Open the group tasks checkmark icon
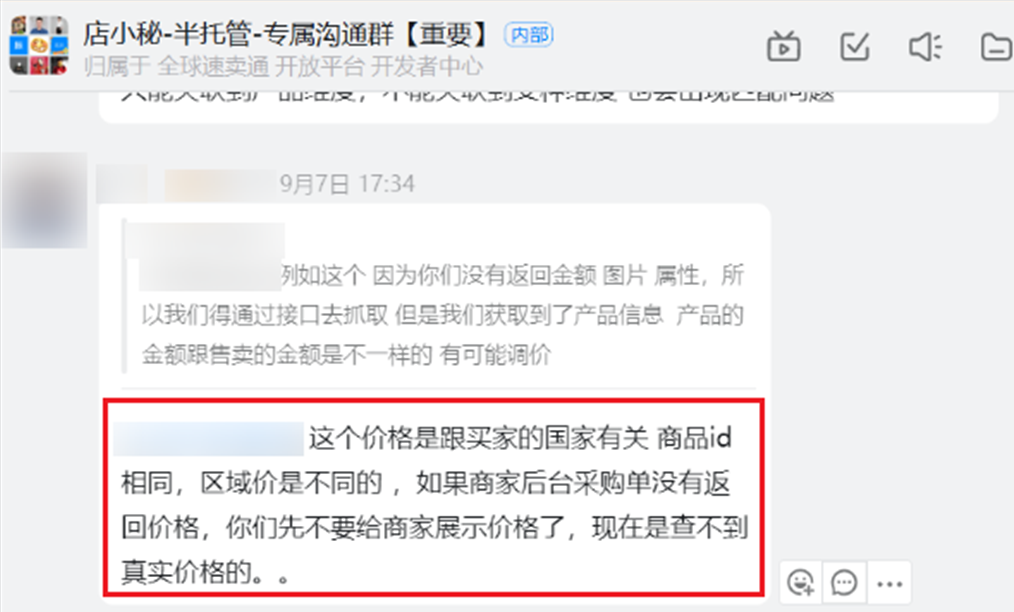Viewport: 1014px width, 612px height. 854,47
